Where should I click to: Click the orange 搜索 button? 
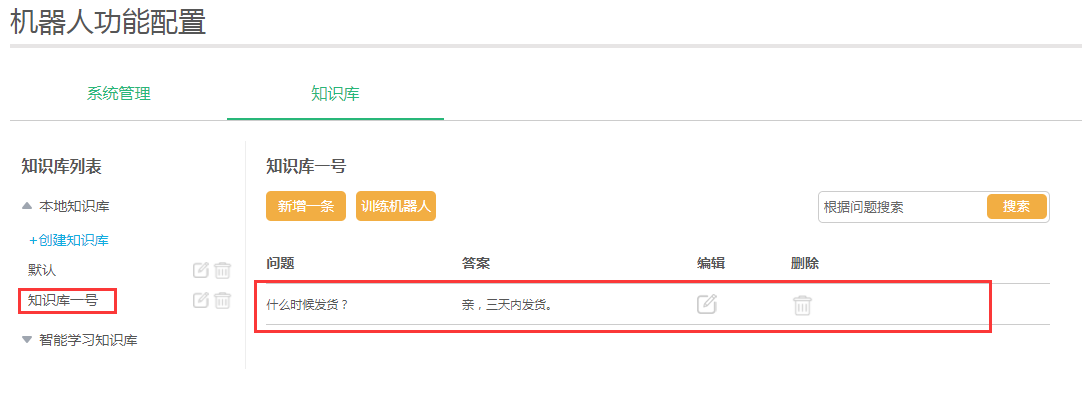pos(1016,206)
